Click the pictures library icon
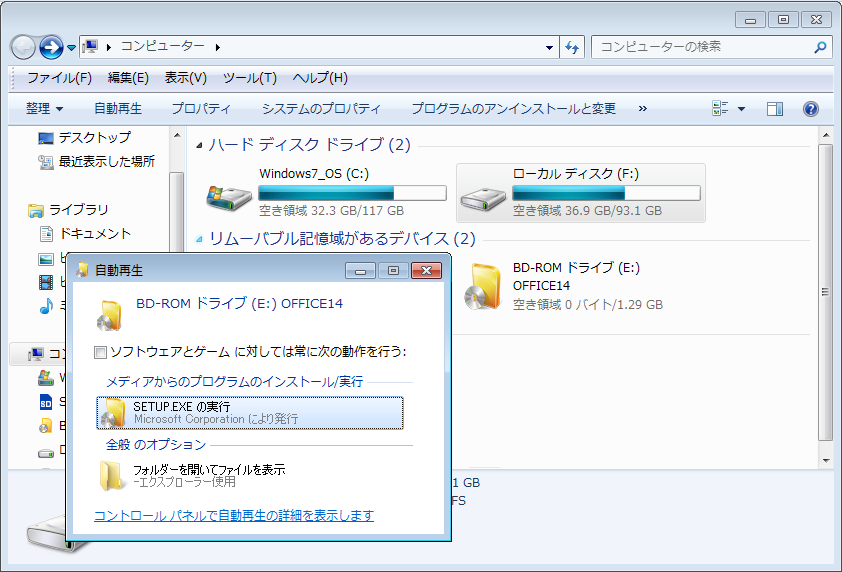The width and height of the screenshot is (842, 572). pos(46,259)
